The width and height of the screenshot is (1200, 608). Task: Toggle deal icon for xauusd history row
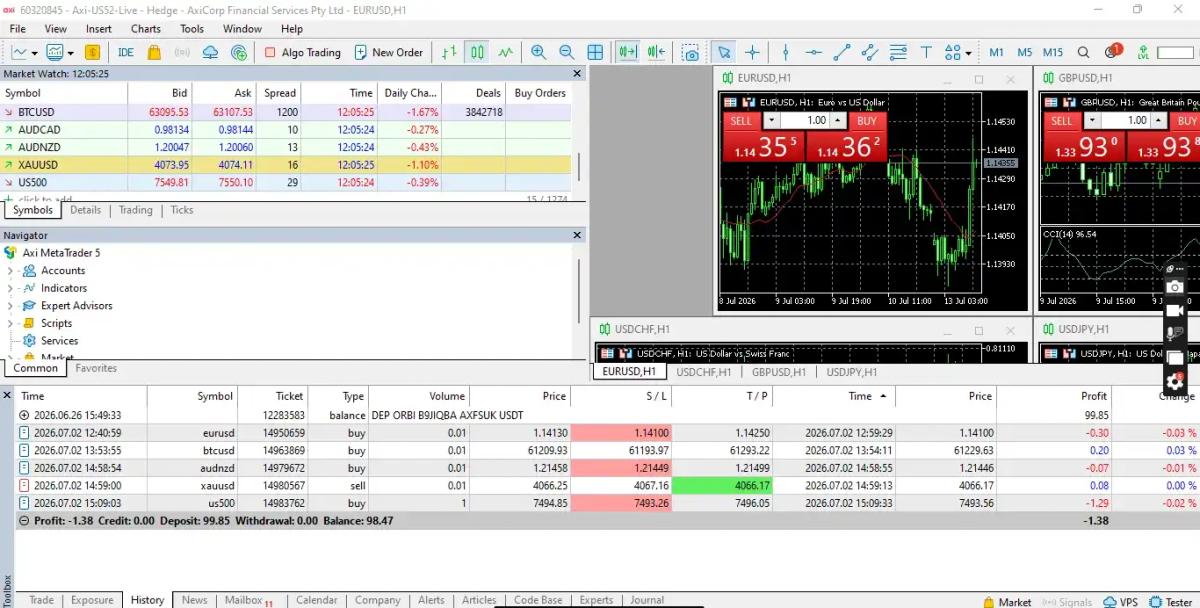point(25,486)
